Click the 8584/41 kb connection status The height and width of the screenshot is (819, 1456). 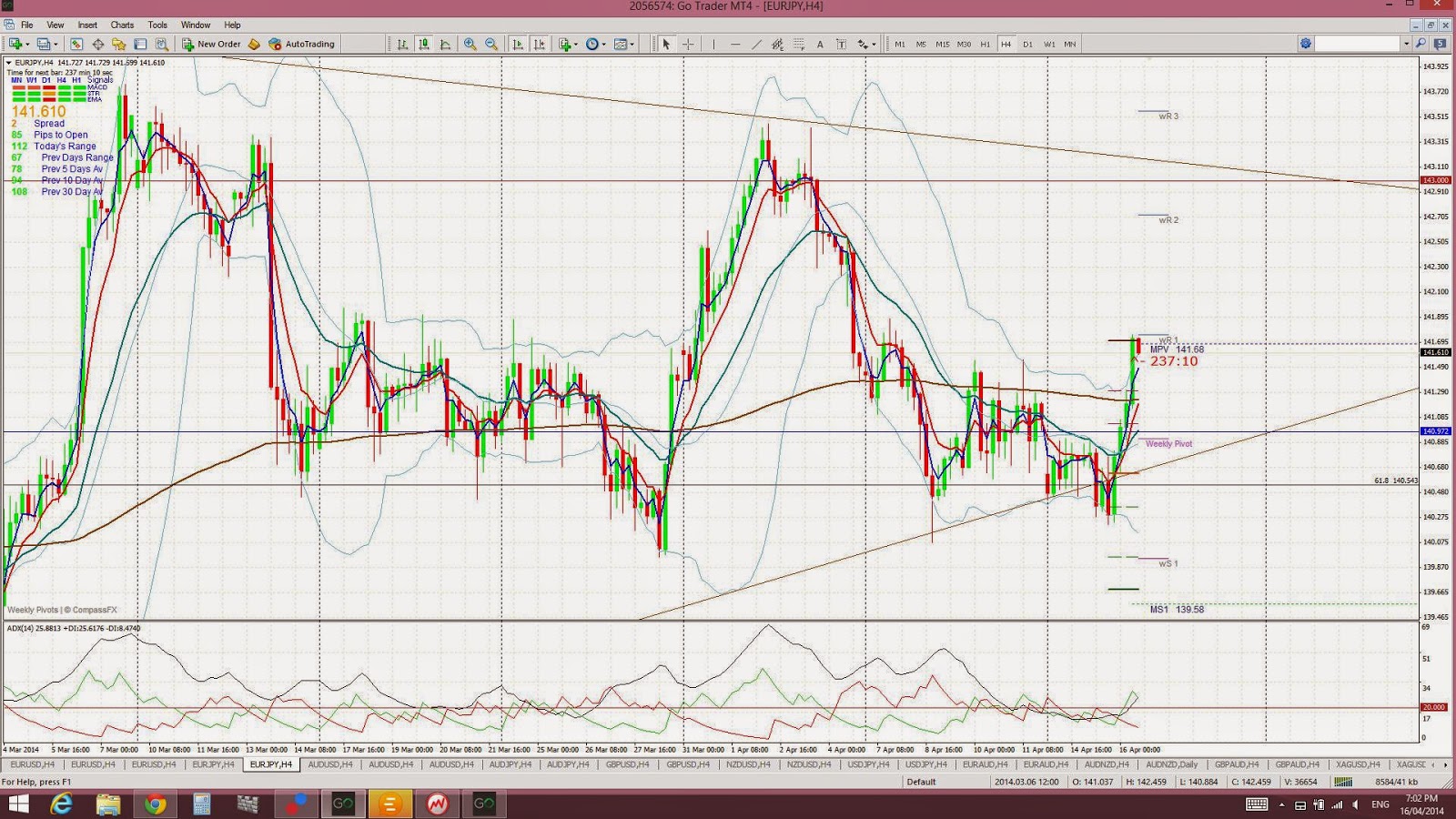tap(1397, 782)
